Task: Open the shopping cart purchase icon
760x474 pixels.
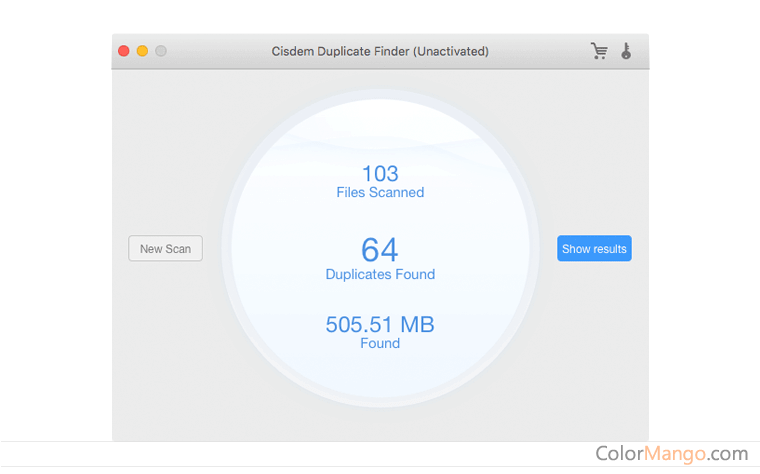Action: (599, 51)
